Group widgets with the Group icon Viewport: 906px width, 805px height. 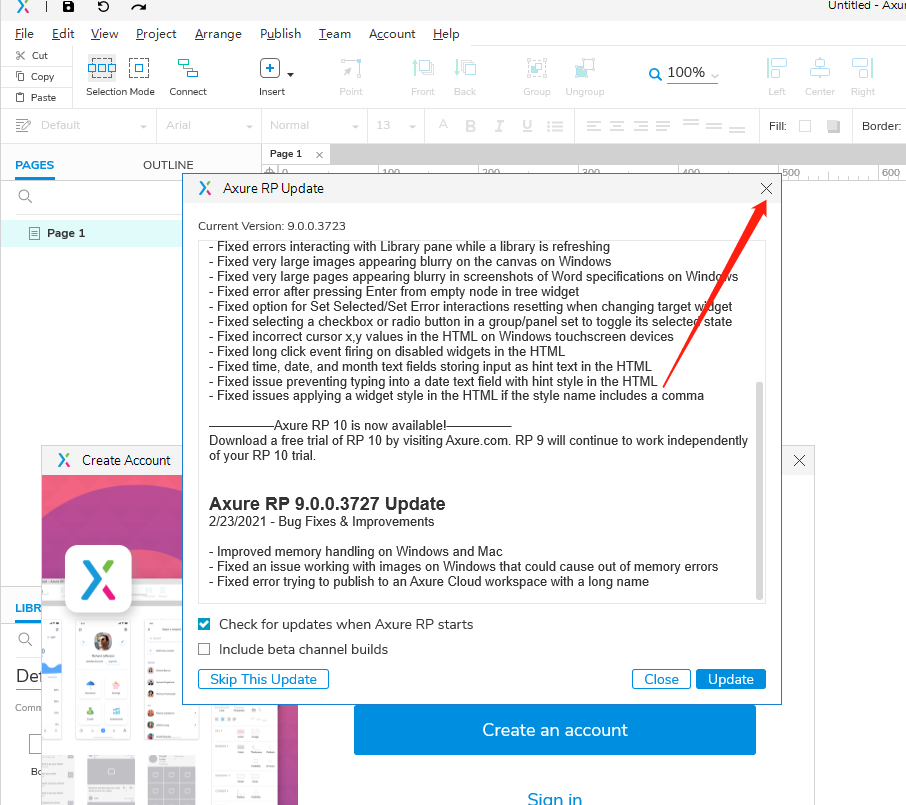coord(536,70)
